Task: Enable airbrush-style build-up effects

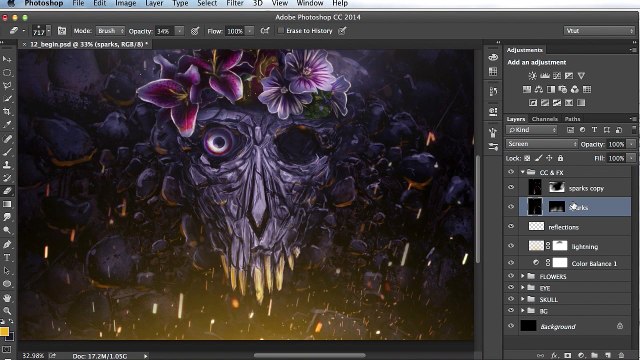Action: 265,31
